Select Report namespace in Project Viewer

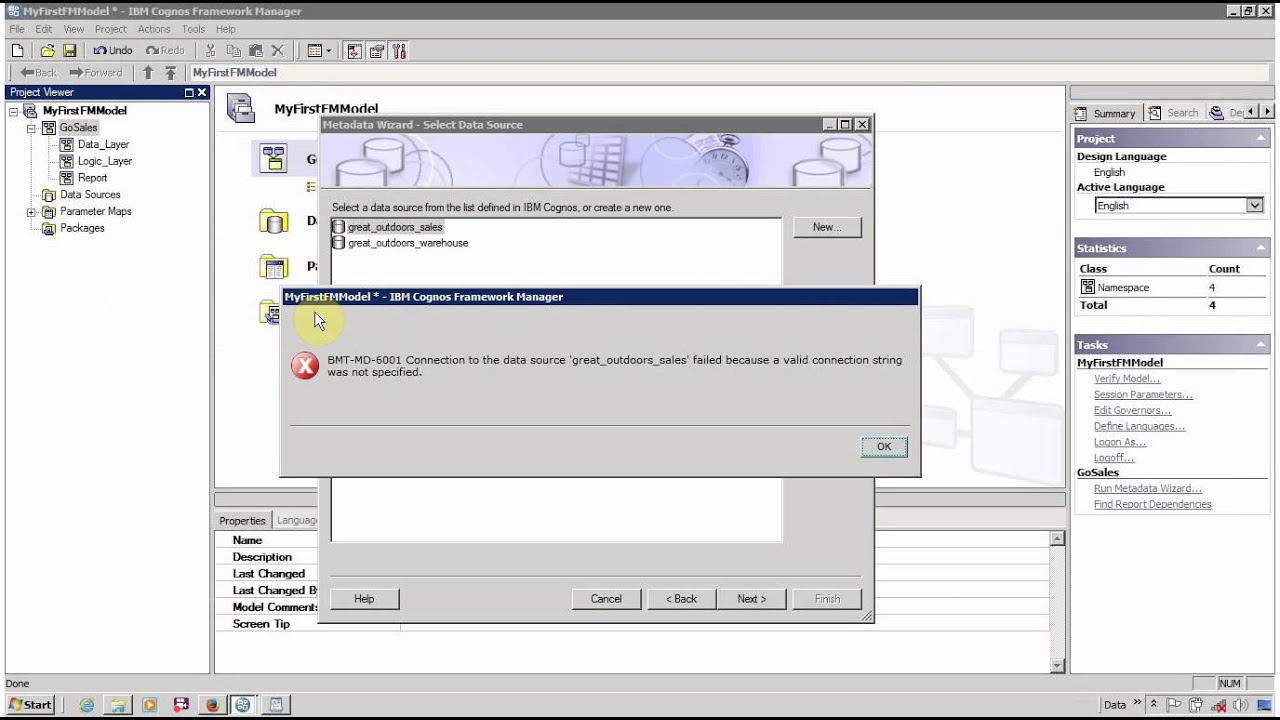click(92, 178)
